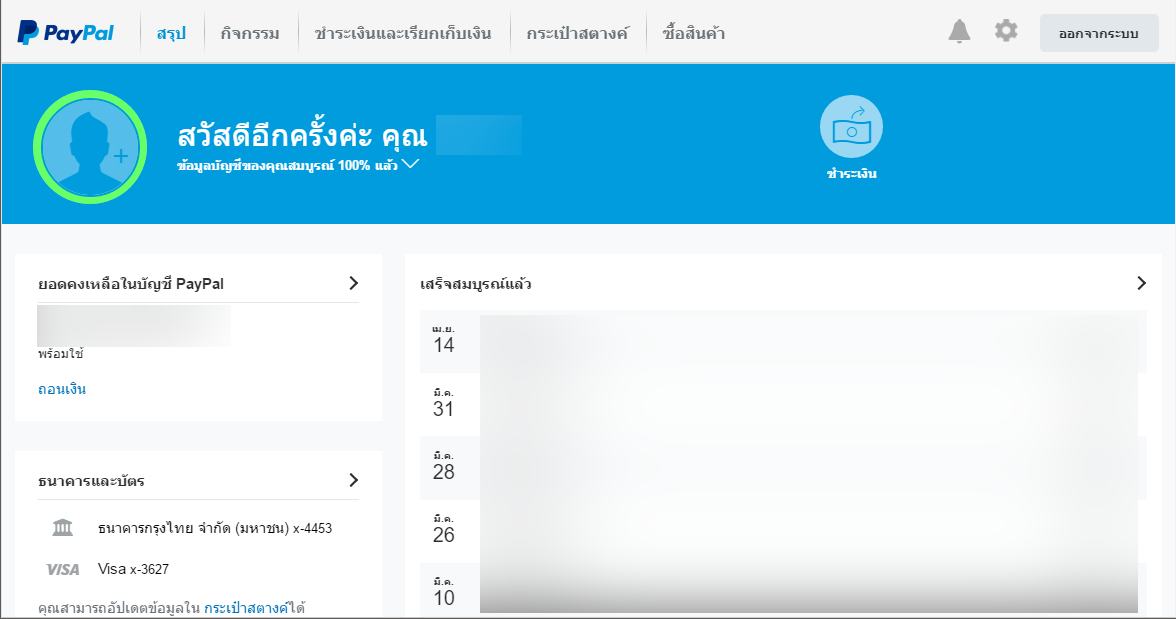Open ธนาคารและบัตร section arrow
The width and height of the screenshot is (1176, 619).
(x=353, y=480)
